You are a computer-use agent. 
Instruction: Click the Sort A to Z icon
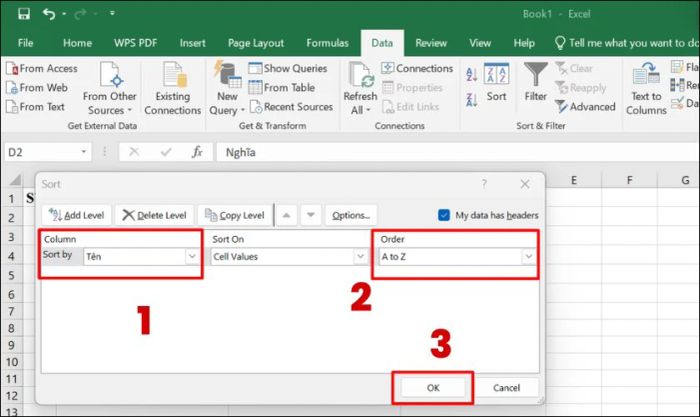click(471, 74)
